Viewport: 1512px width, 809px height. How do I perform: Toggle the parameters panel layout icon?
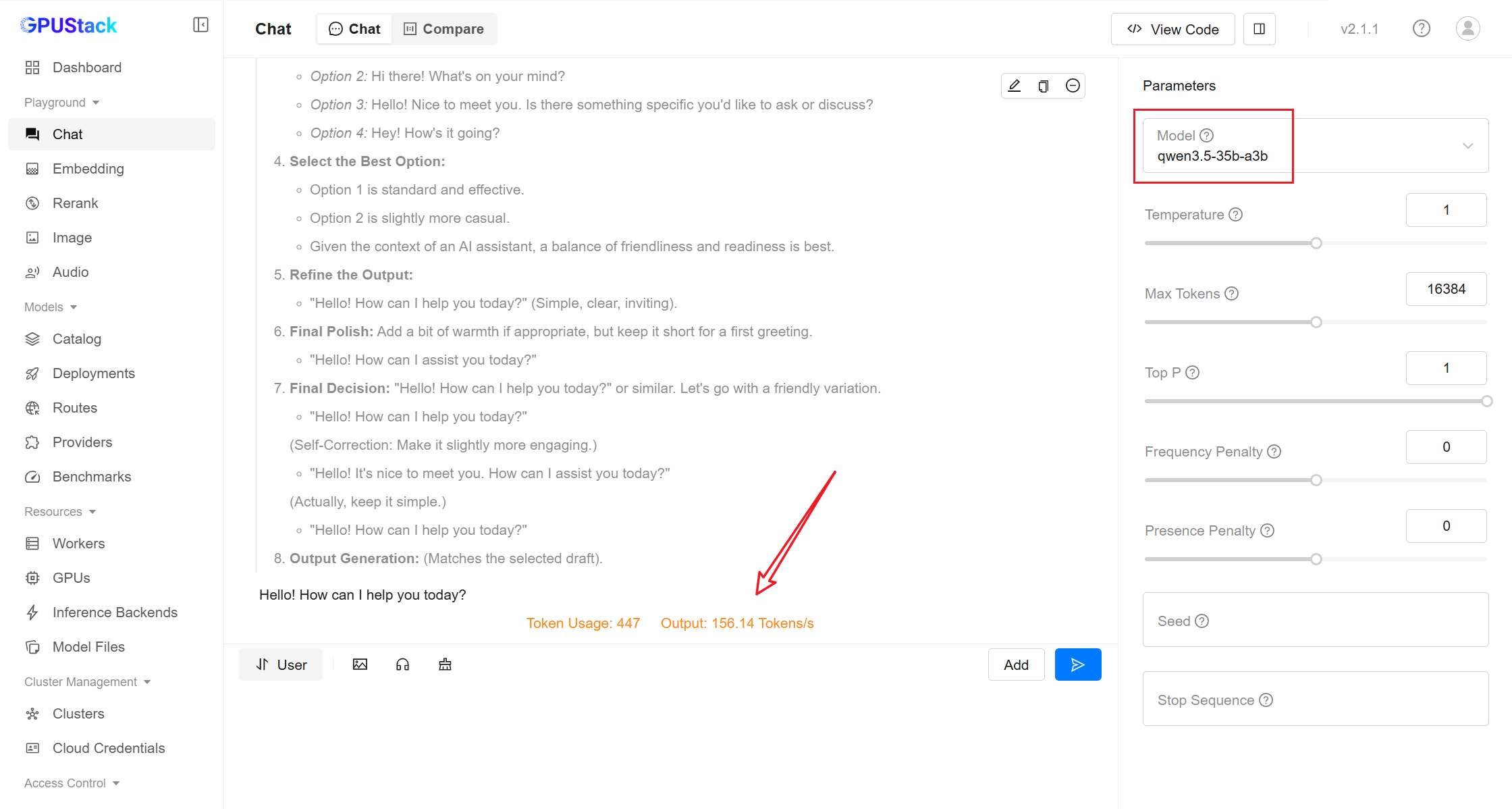pos(1259,29)
